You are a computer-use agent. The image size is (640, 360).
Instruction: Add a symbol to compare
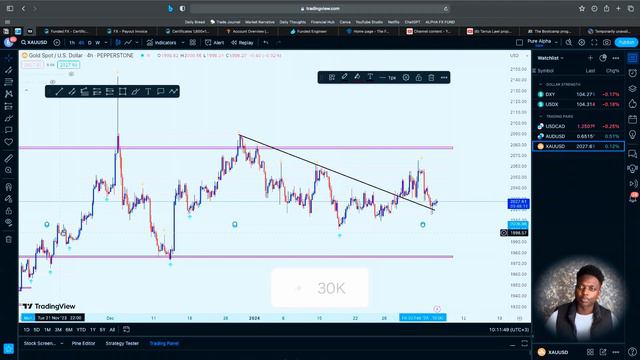point(57,42)
